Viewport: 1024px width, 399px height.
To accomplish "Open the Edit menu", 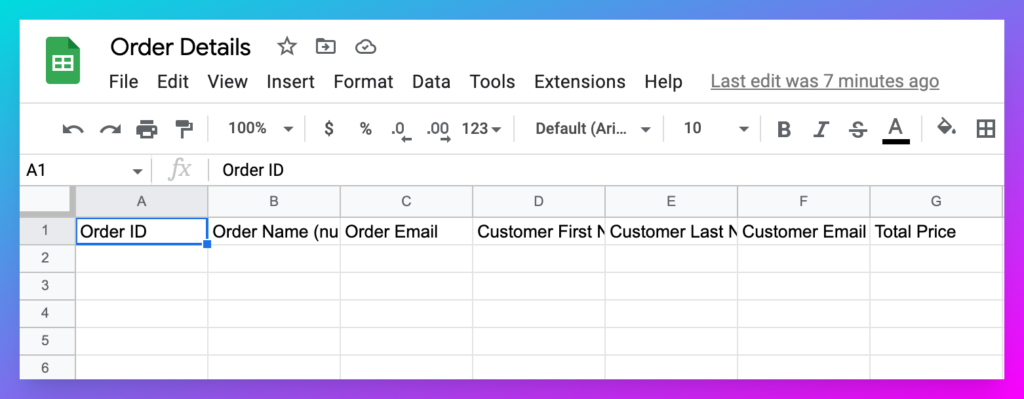I will (x=172, y=82).
